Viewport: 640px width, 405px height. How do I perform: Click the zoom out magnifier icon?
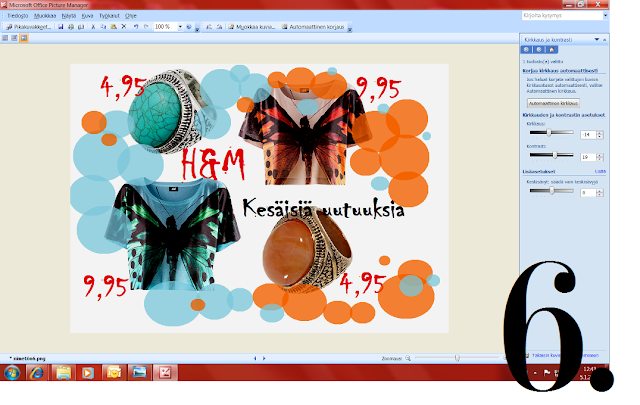tap(408, 358)
